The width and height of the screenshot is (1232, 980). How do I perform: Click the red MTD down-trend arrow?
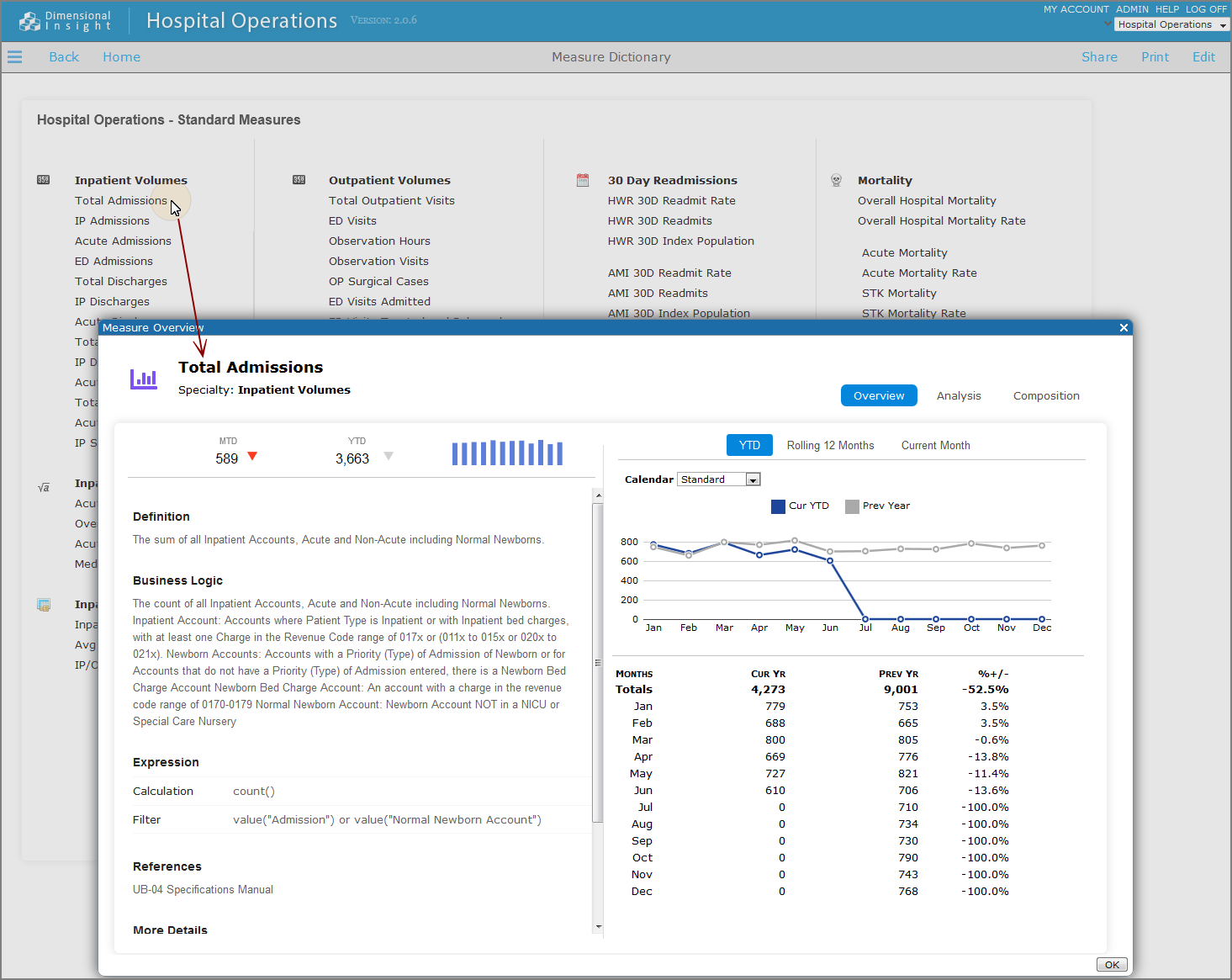pyautogui.click(x=252, y=457)
